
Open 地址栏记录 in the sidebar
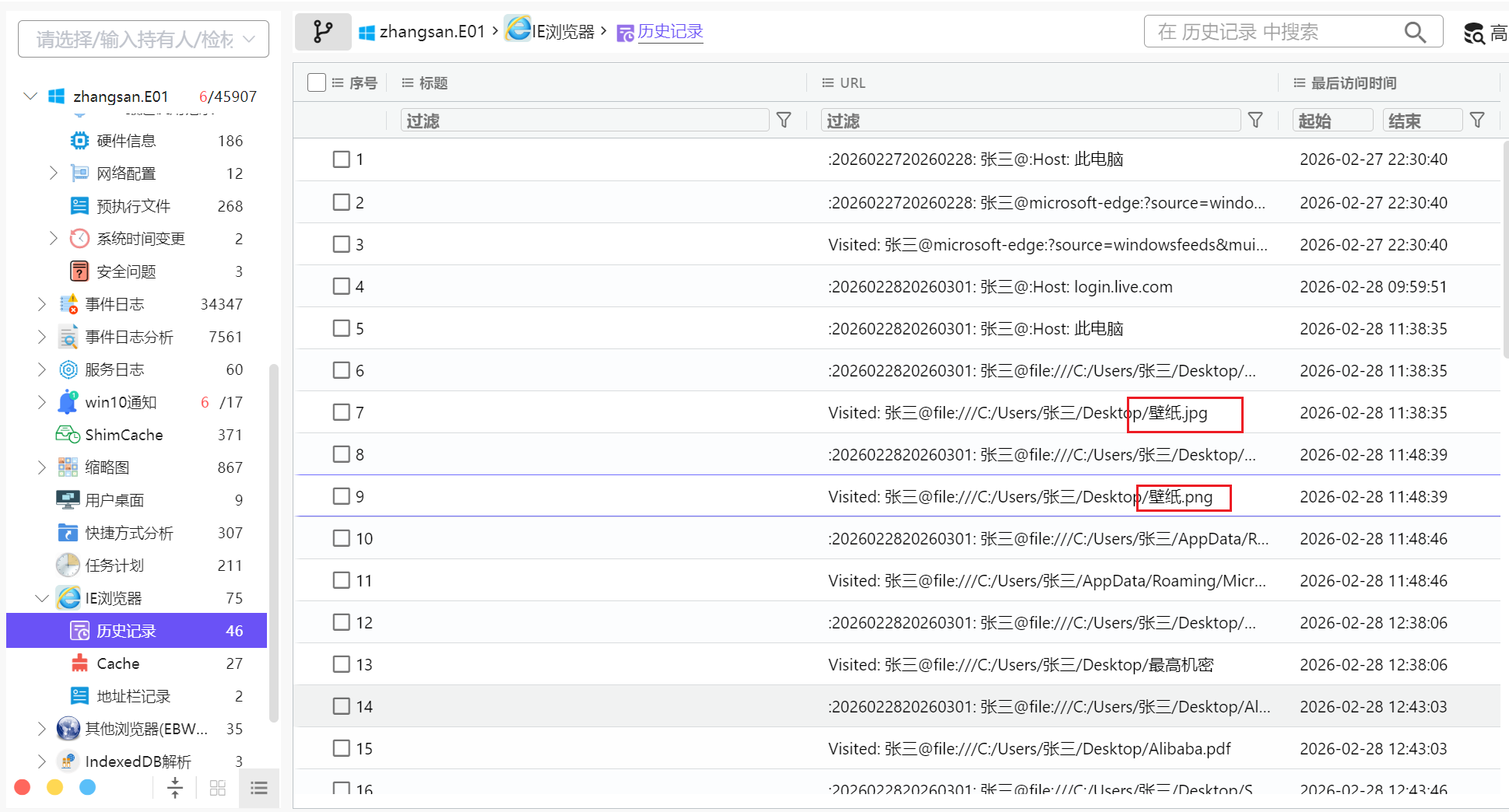[x=133, y=696]
